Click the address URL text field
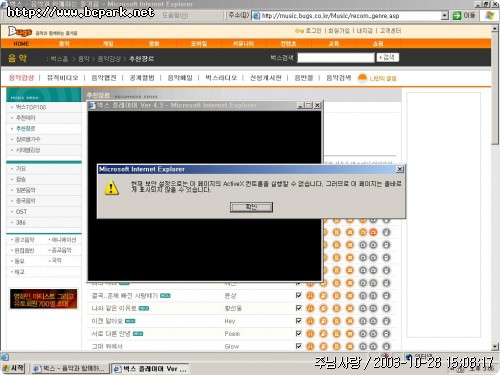The image size is (500, 375). tap(350, 16)
